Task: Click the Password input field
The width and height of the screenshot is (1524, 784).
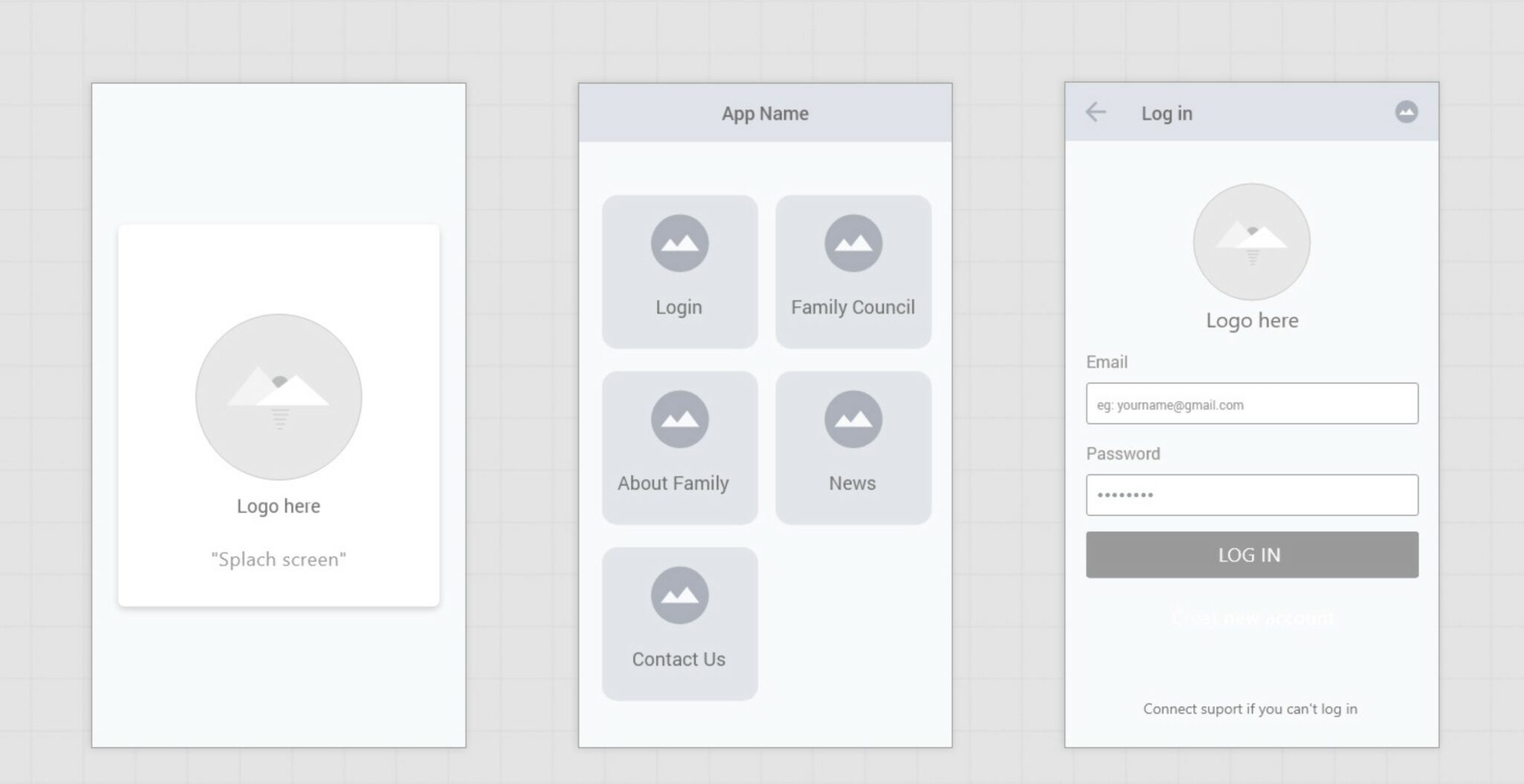Action: point(1251,494)
